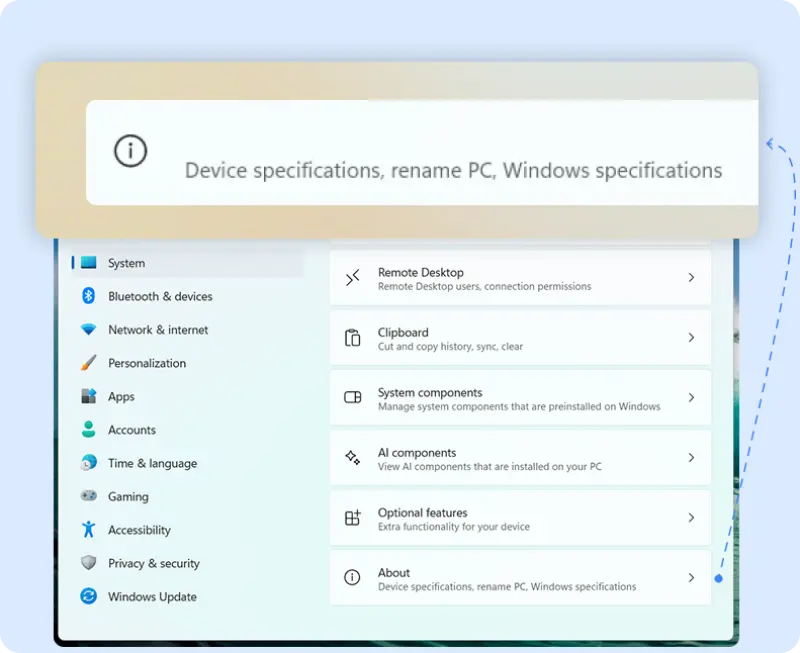
Task: Open the About row chevron
Action: (x=691, y=577)
